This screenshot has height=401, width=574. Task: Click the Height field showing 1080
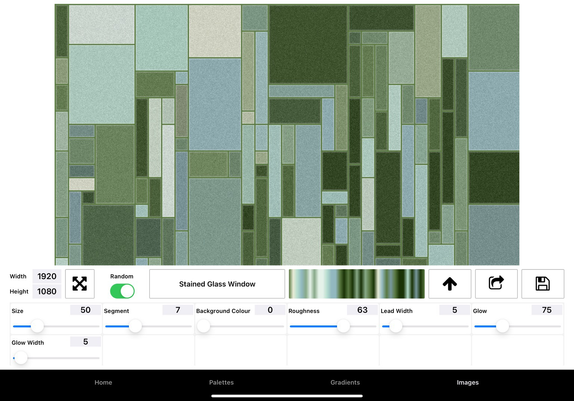(x=47, y=292)
